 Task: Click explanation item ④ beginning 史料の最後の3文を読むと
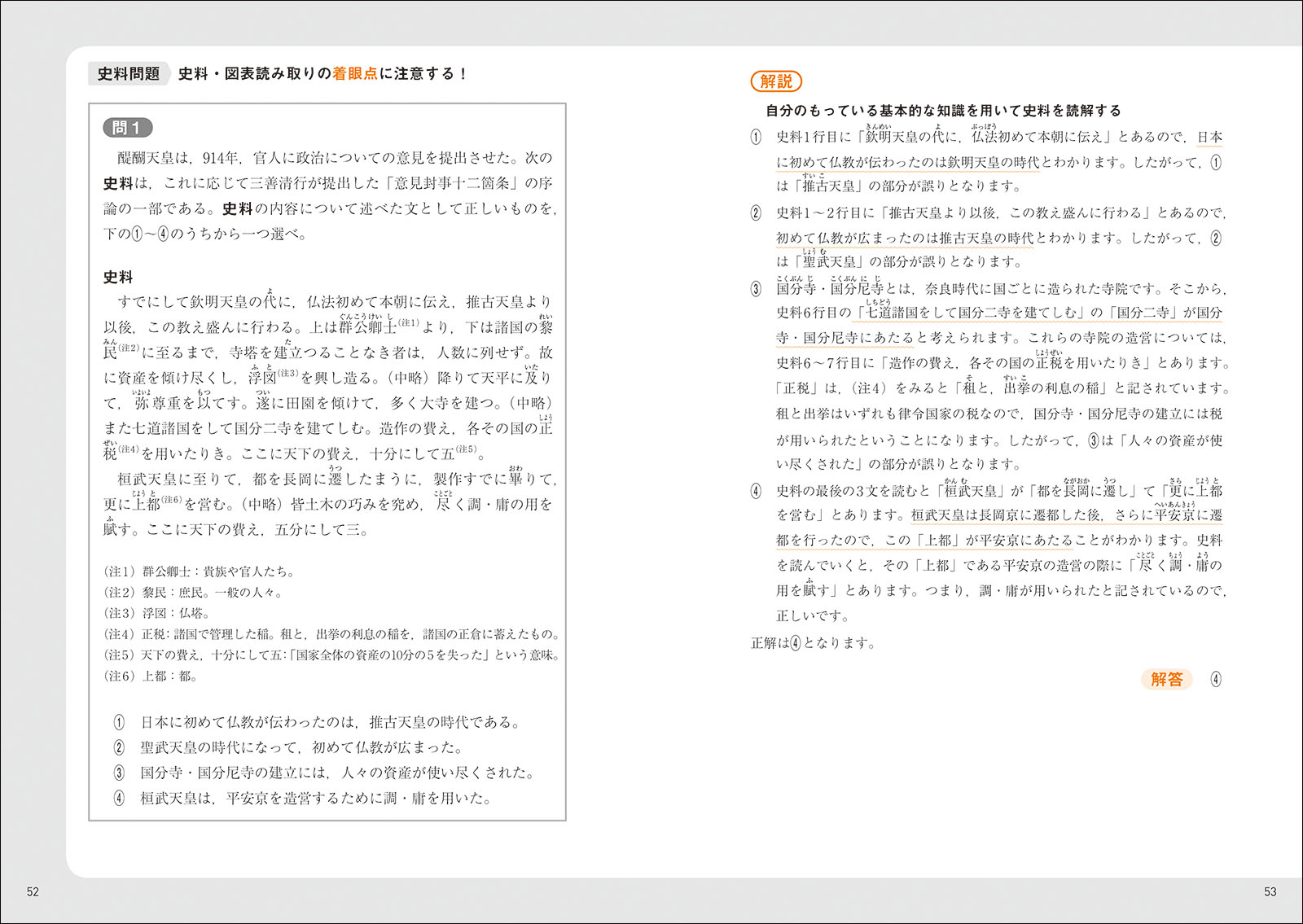[x=987, y=491]
